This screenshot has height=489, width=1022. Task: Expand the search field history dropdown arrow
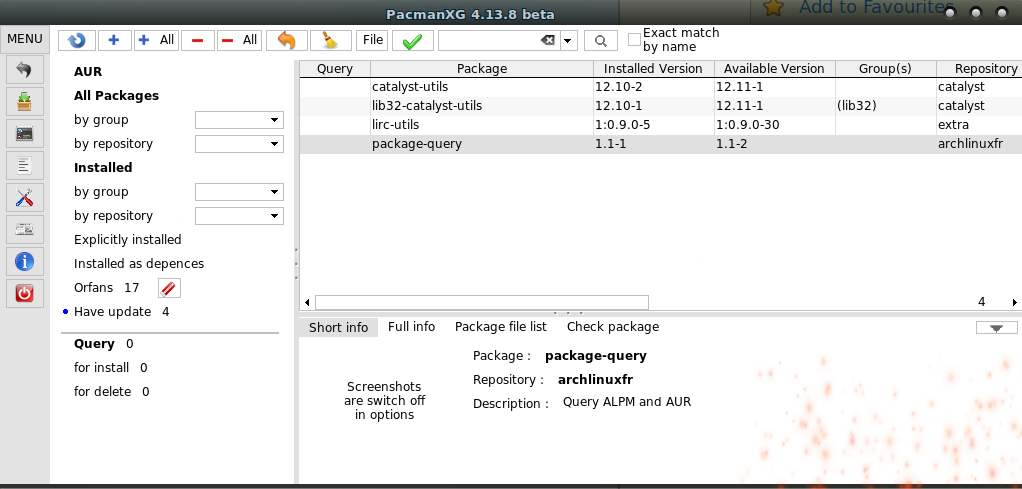click(568, 40)
